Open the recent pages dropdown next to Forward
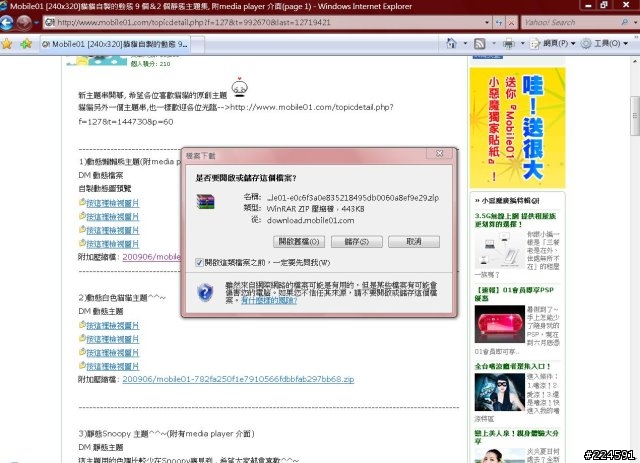 pos(36,22)
